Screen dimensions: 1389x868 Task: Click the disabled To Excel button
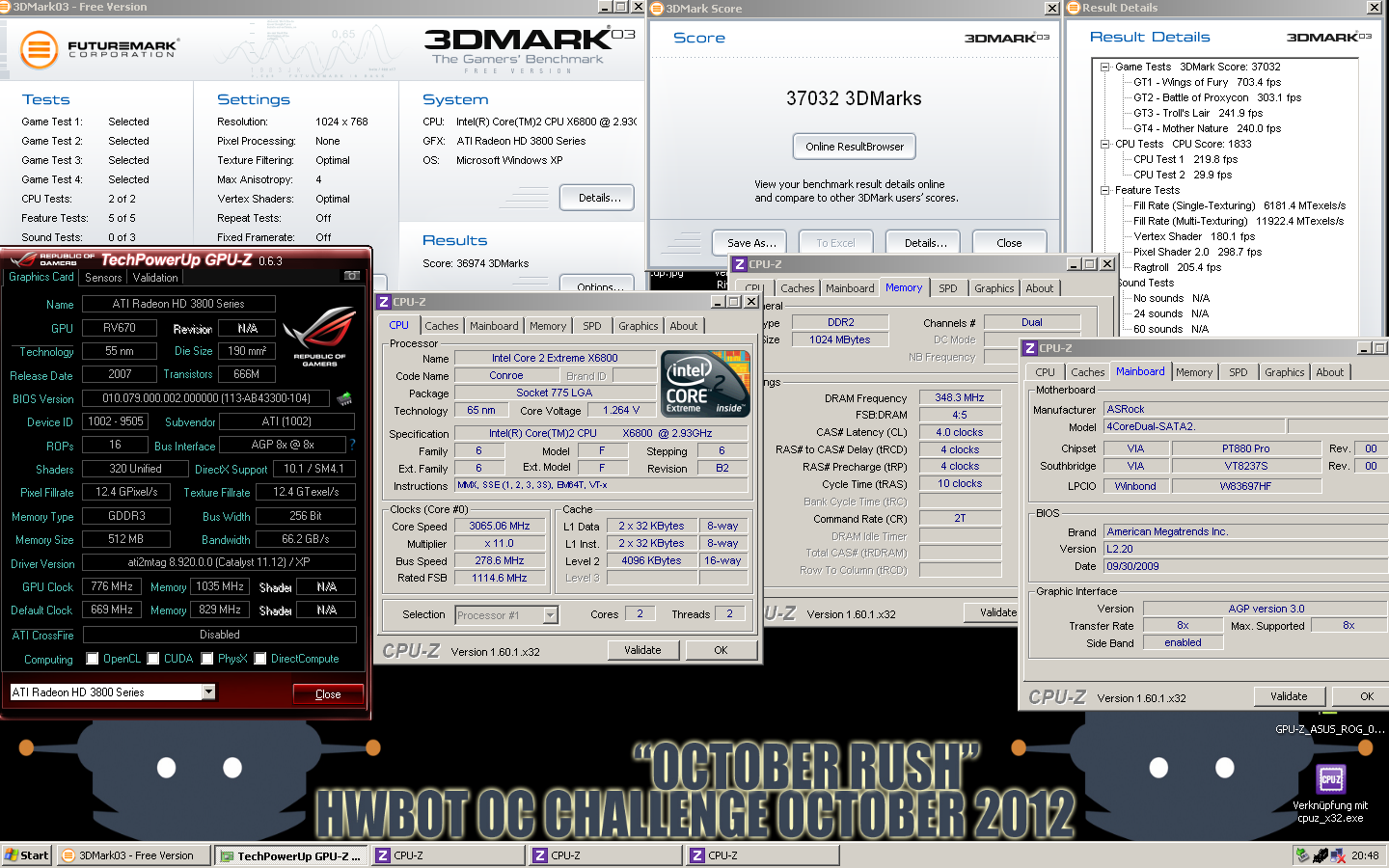[835, 243]
